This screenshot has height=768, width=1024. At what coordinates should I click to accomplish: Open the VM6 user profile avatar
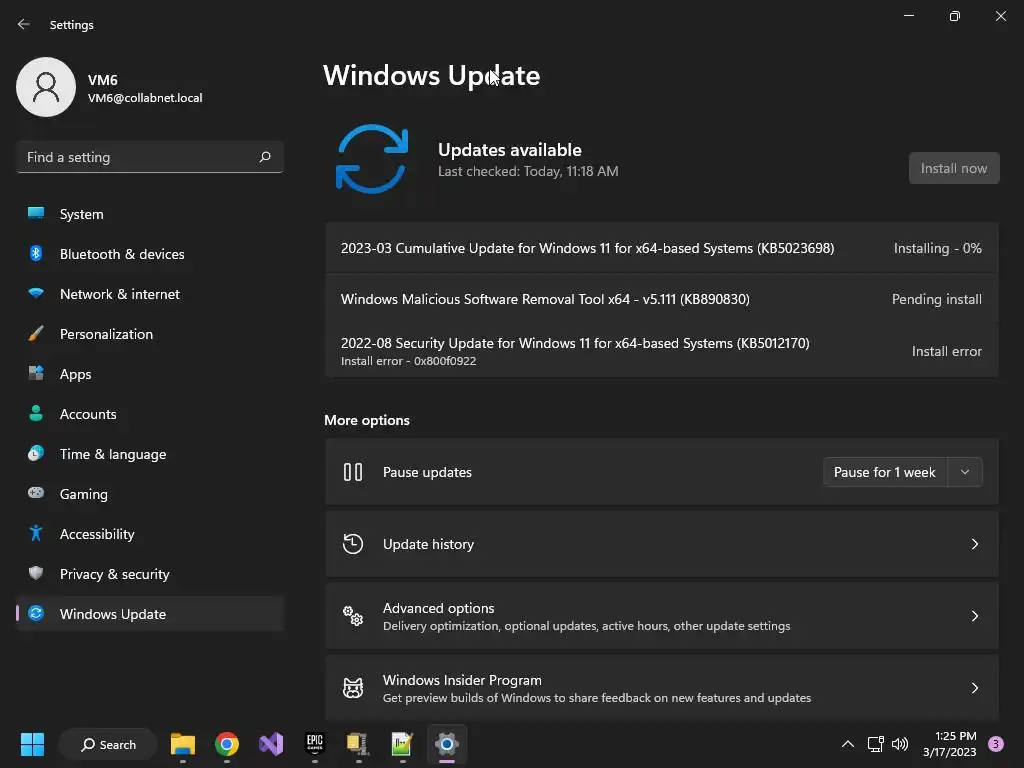tap(46, 87)
